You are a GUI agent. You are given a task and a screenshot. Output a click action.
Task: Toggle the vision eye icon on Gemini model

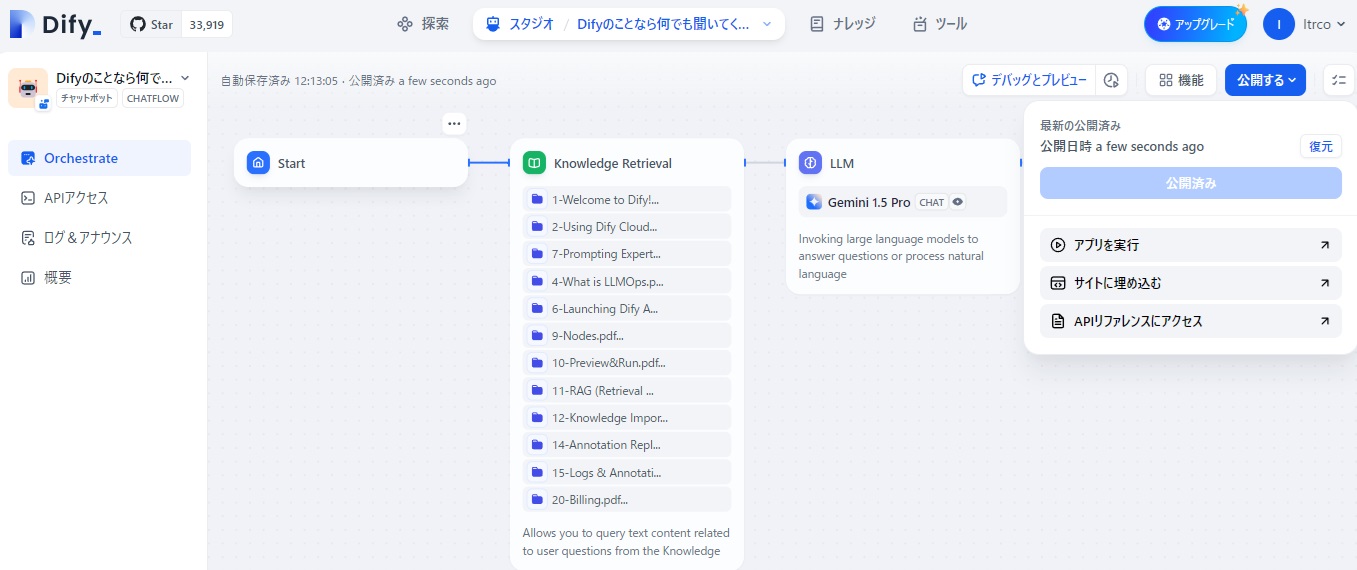point(958,202)
